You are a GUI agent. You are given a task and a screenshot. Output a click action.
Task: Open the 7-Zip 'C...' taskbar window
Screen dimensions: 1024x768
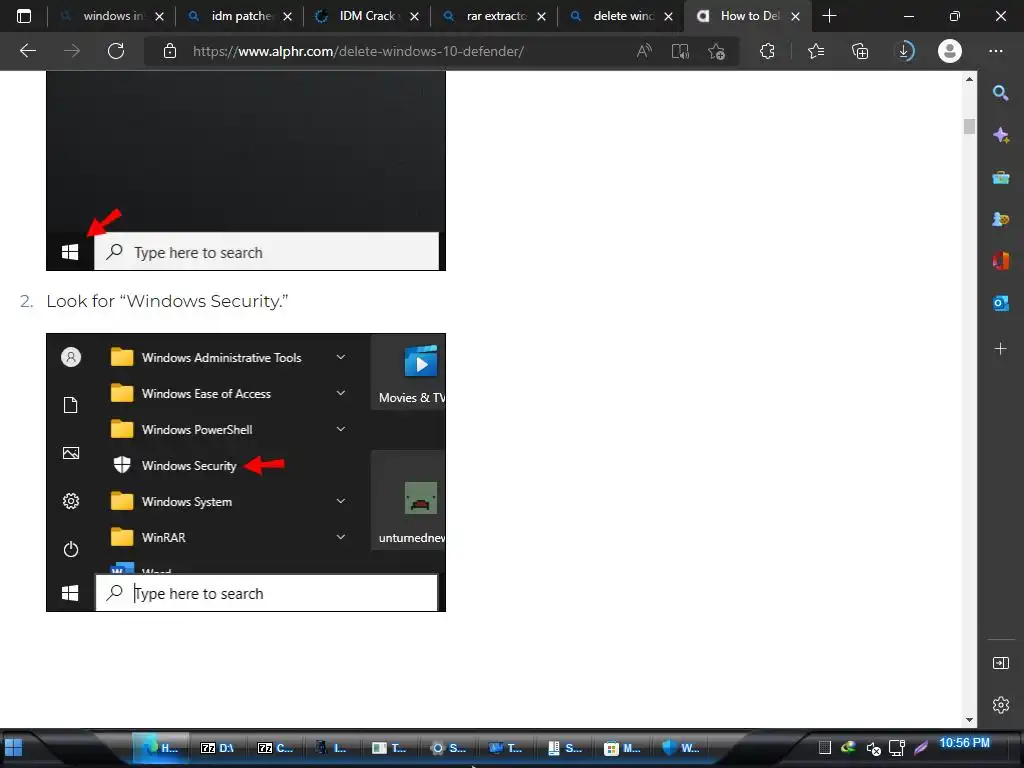(x=275, y=748)
